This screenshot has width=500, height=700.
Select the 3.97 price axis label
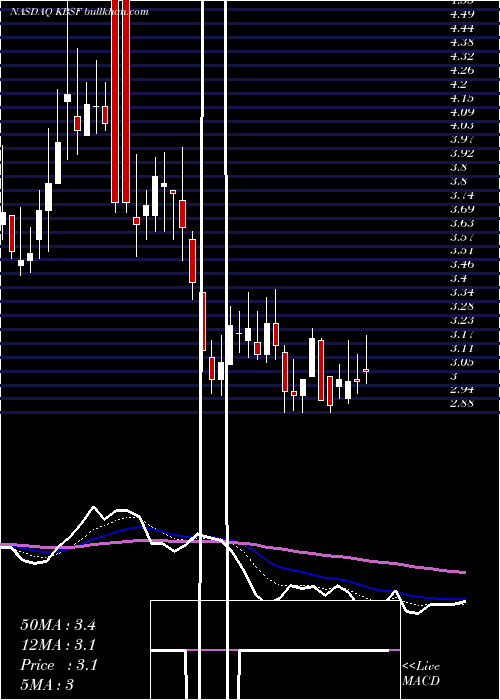[462, 139]
